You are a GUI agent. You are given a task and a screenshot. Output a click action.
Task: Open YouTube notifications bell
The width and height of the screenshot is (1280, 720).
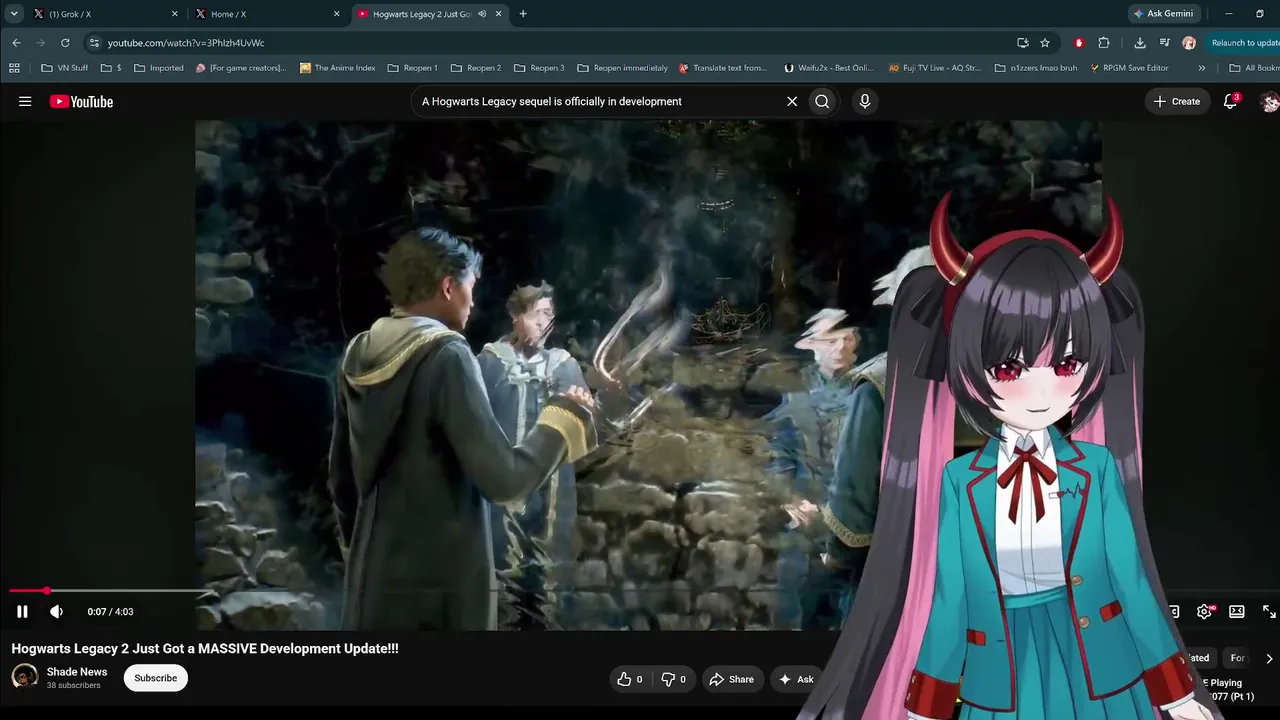1231,101
